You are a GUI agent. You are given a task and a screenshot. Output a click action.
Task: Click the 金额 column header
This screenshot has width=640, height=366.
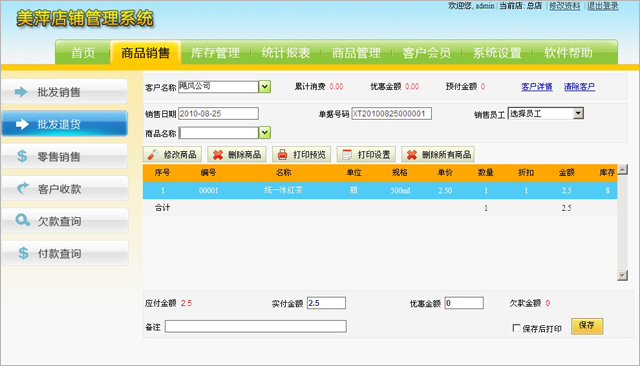click(567, 173)
